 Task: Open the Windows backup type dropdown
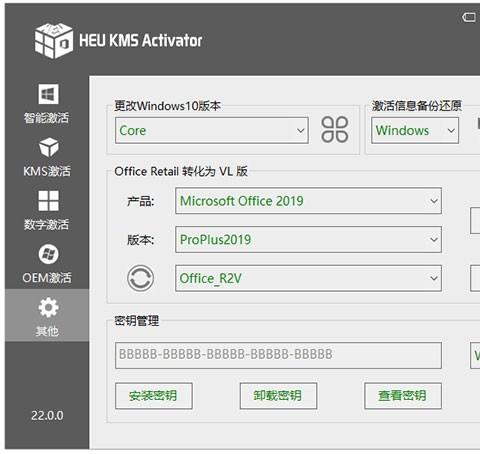pos(415,130)
